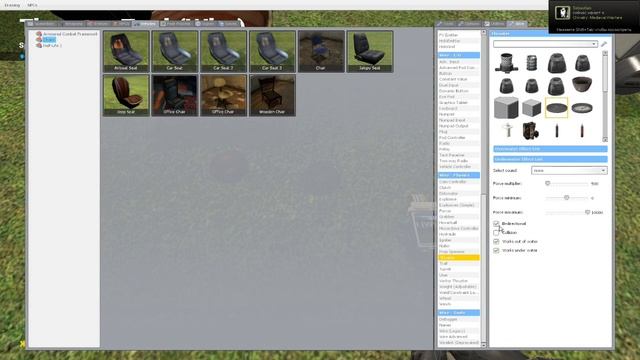
Task: Switch to the Entities tab
Action: [x=98, y=24]
